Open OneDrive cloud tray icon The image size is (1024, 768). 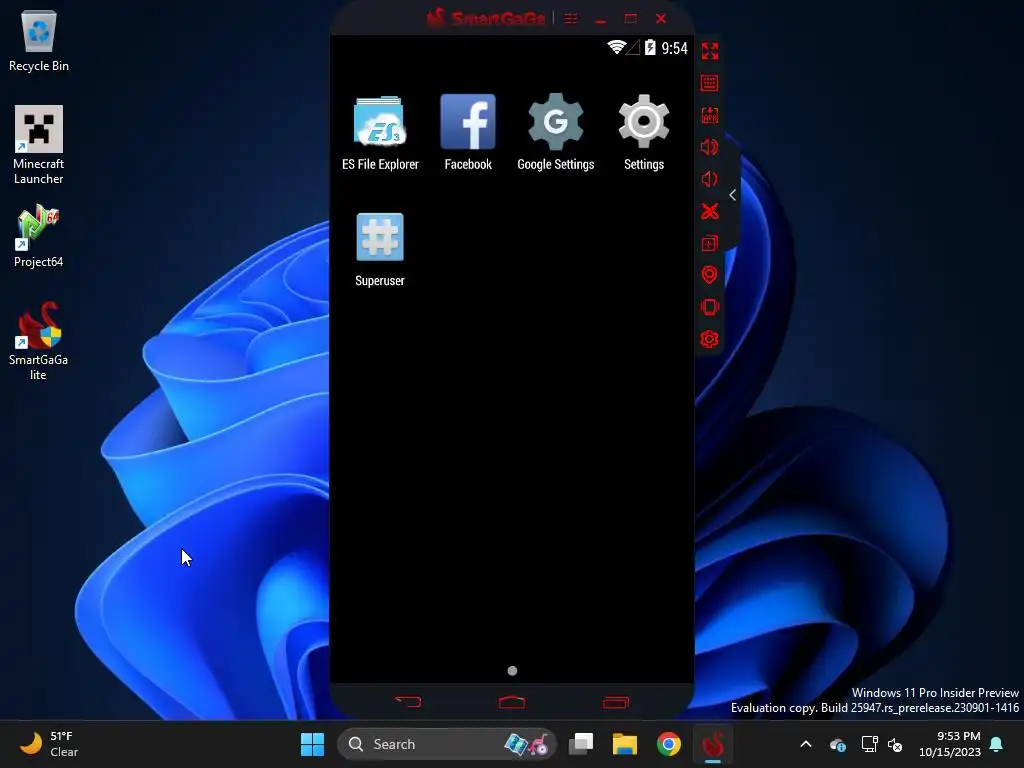coord(839,744)
